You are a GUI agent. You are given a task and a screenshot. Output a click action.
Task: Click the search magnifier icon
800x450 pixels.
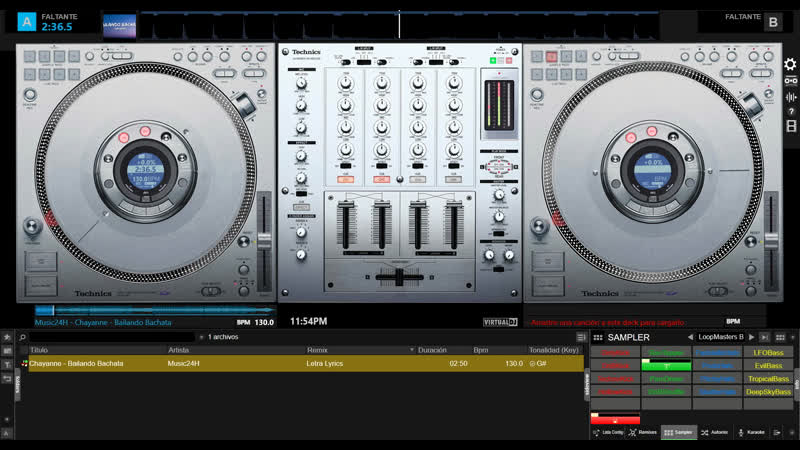coord(22,337)
